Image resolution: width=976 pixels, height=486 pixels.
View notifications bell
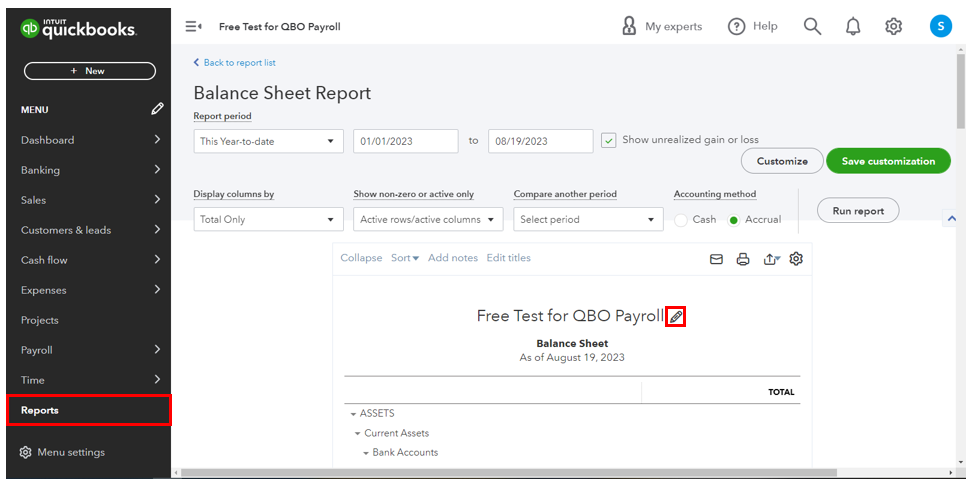(853, 26)
